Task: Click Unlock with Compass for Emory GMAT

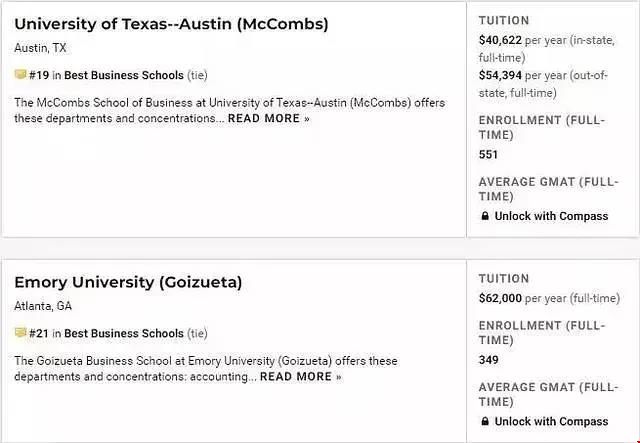Action: pos(551,421)
